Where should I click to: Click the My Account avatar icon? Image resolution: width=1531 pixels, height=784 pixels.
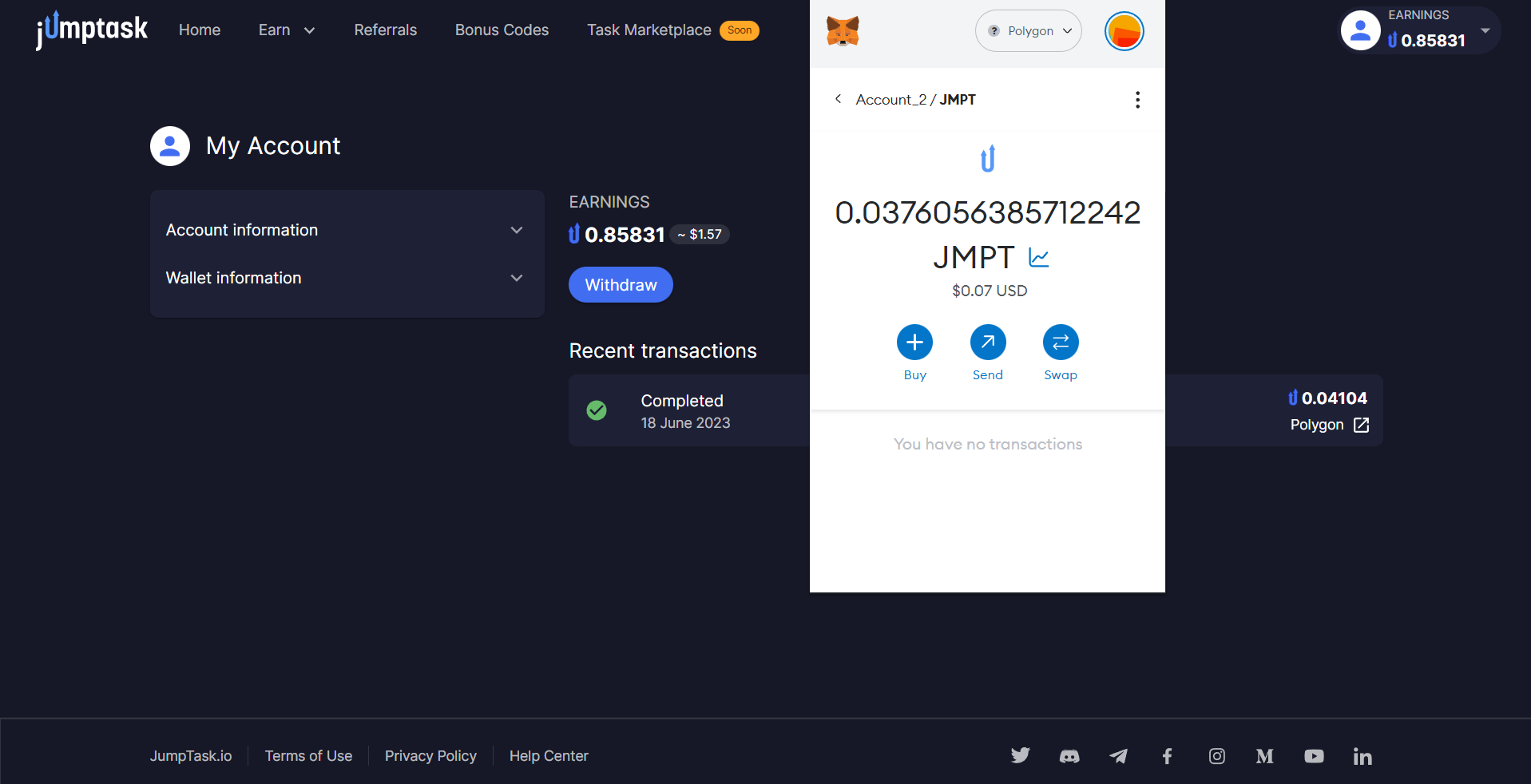(x=170, y=146)
